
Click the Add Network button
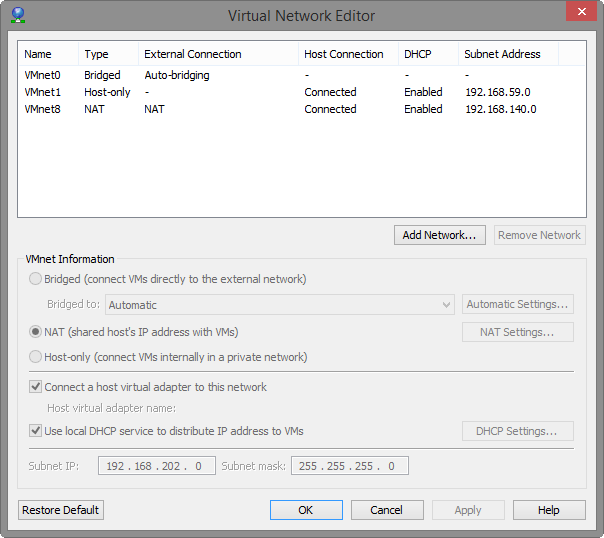[440, 235]
